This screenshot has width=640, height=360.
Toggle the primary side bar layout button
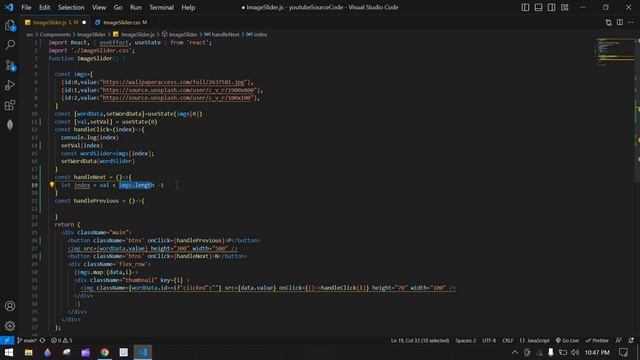(525, 7)
